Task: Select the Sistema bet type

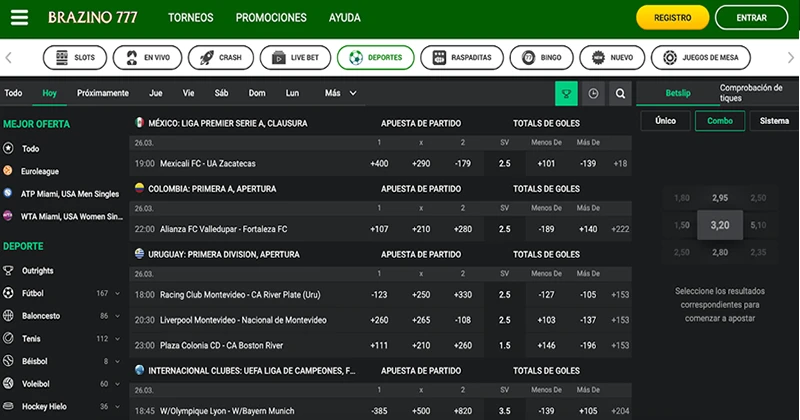Action: 774,121
